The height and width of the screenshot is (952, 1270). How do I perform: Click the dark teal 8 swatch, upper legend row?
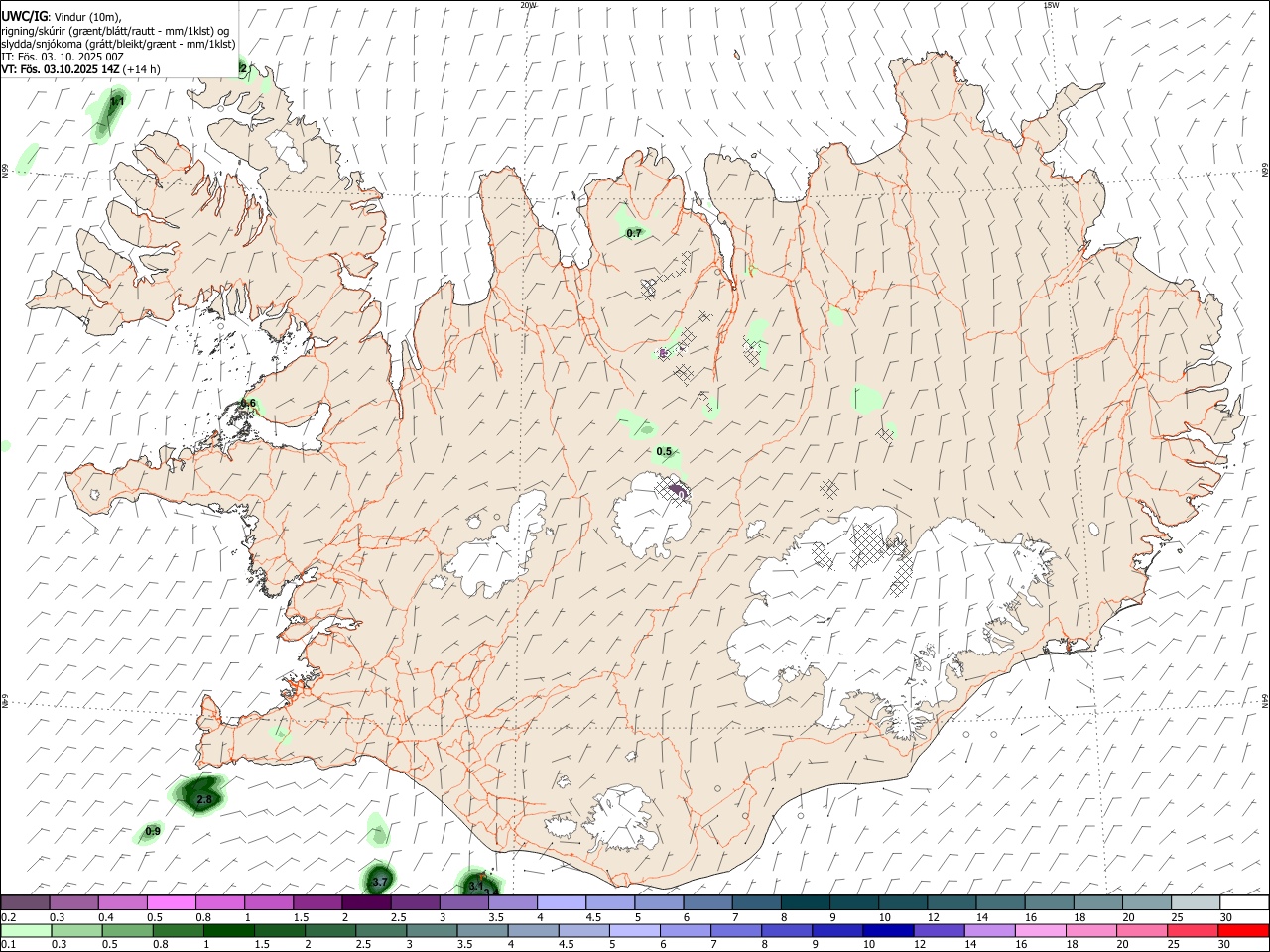tap(806, 902)
